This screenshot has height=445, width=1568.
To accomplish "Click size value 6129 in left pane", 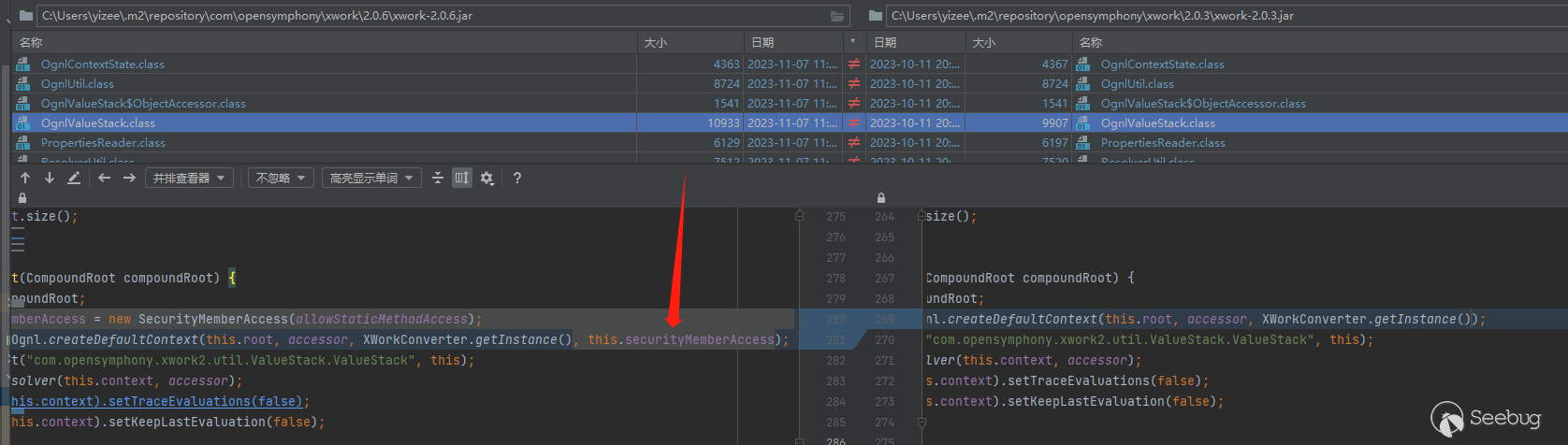I will pos(726,143).
